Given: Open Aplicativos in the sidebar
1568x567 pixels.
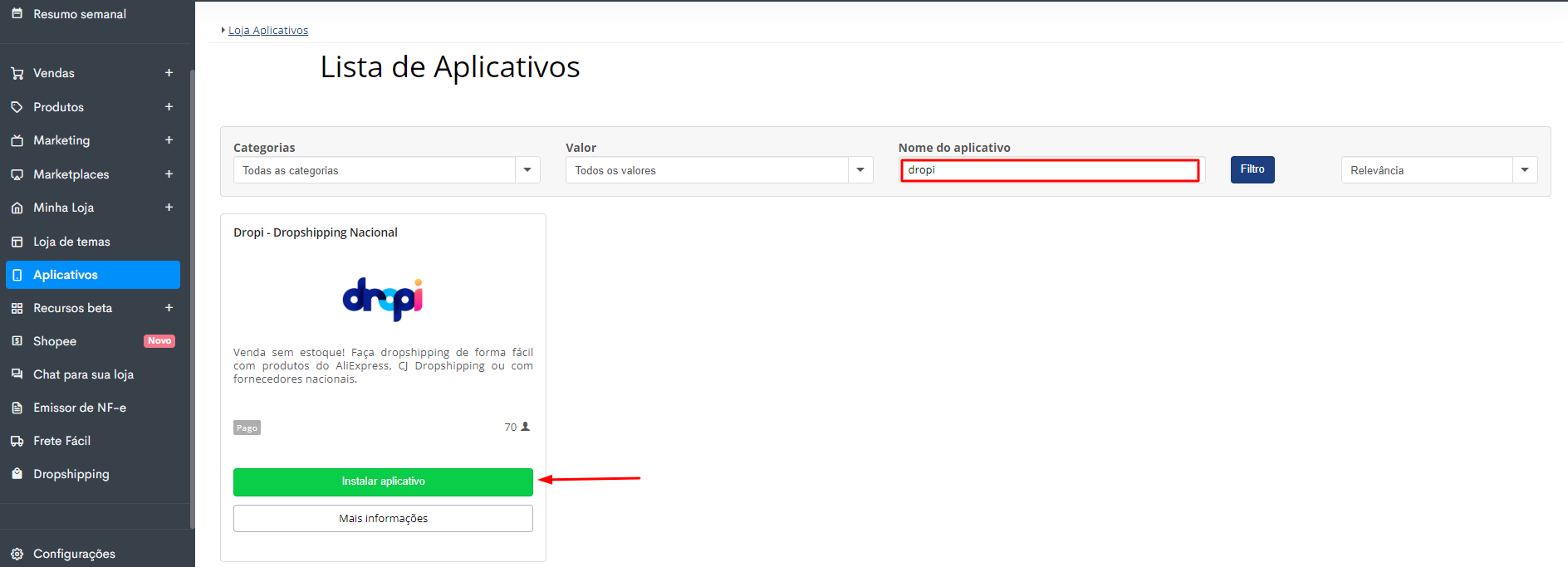Looking at the screenshot, I should click(x=92, y=275).
